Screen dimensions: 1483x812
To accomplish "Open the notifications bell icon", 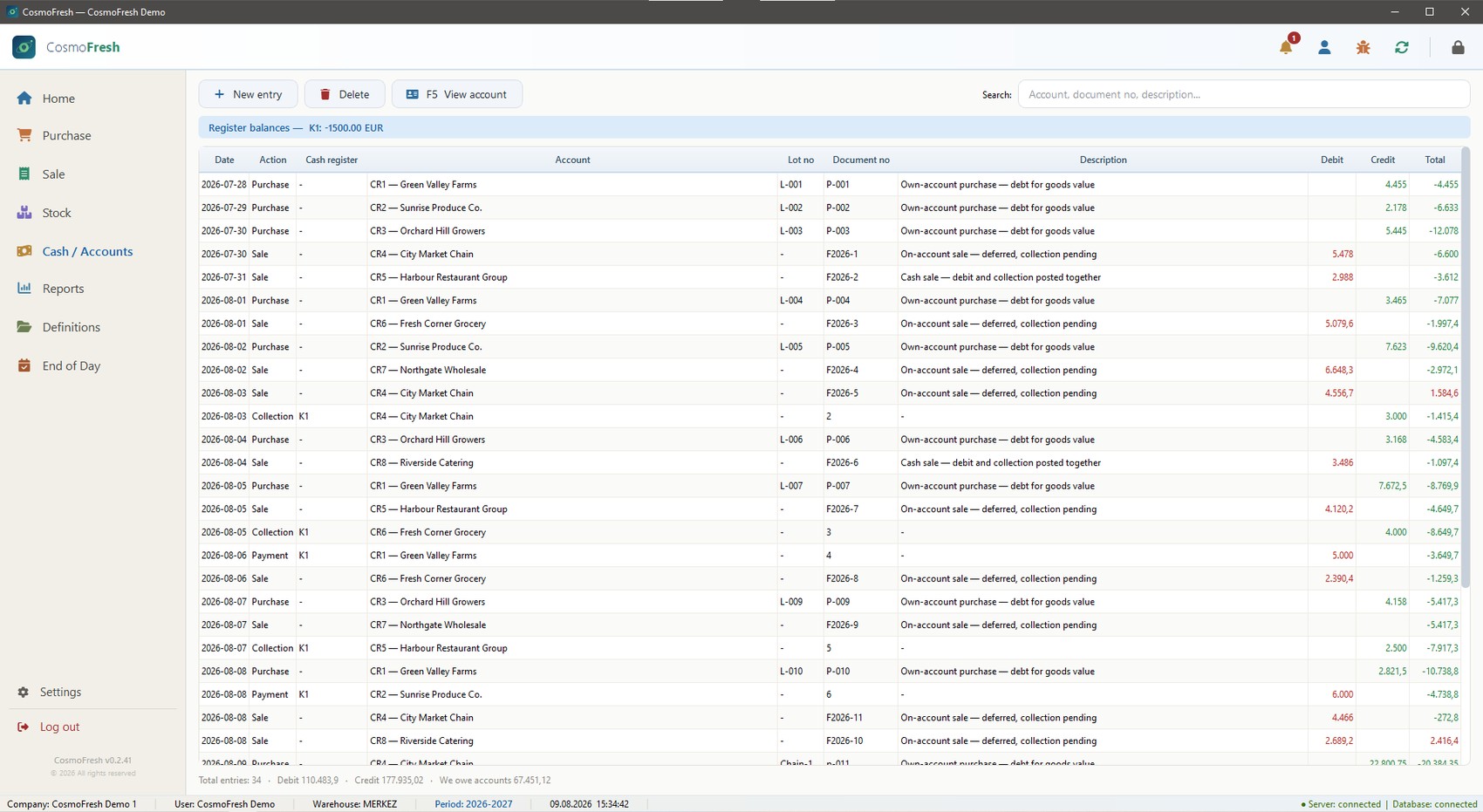I will click(1286, 47).
